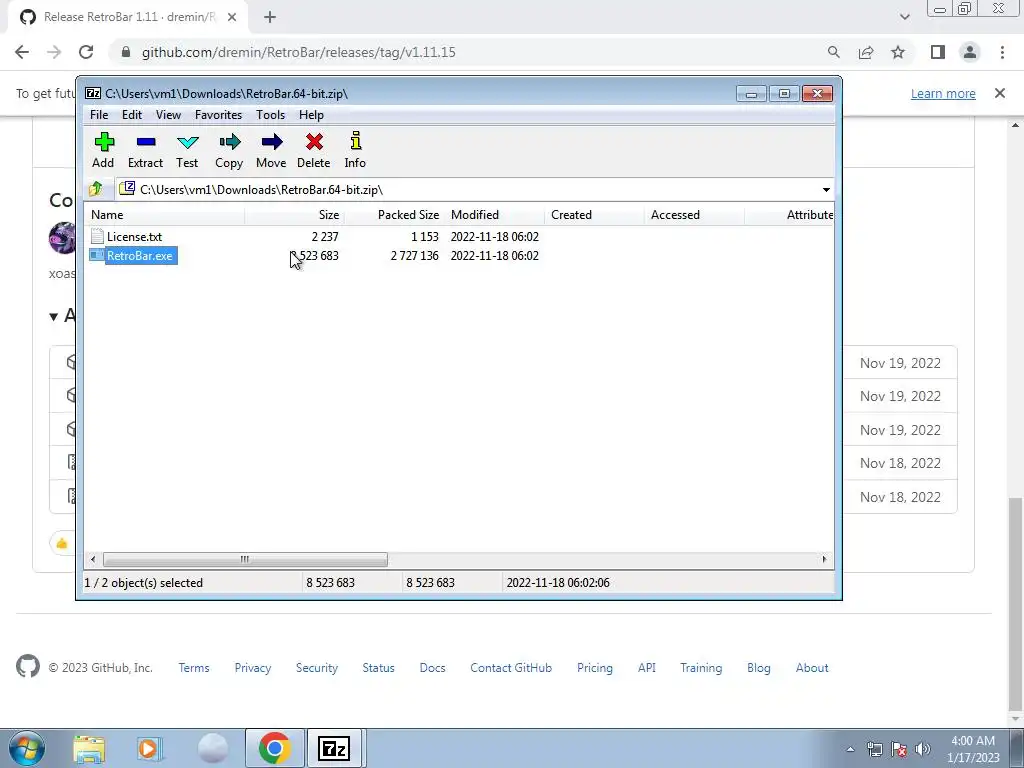Click the thumbs-up reaction on GitHub page
Screen dimensions: 1024x768
[62, 543]
